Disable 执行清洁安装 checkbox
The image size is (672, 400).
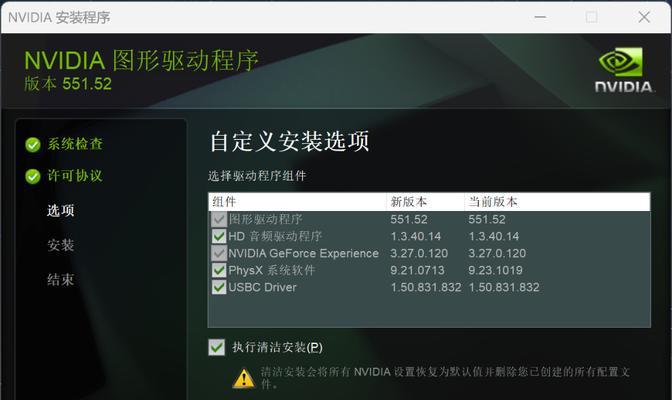point(216,347)
